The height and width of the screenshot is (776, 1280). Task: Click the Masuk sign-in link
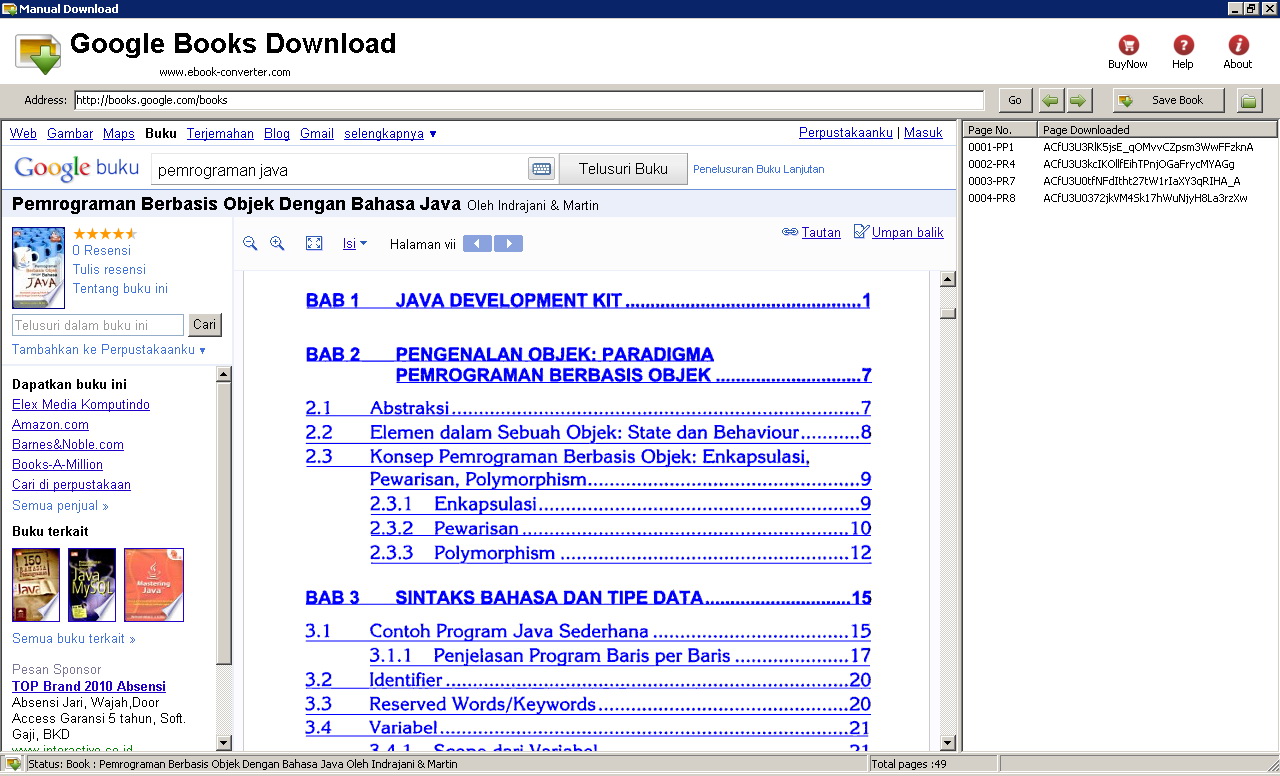click(x=923, y=132)
